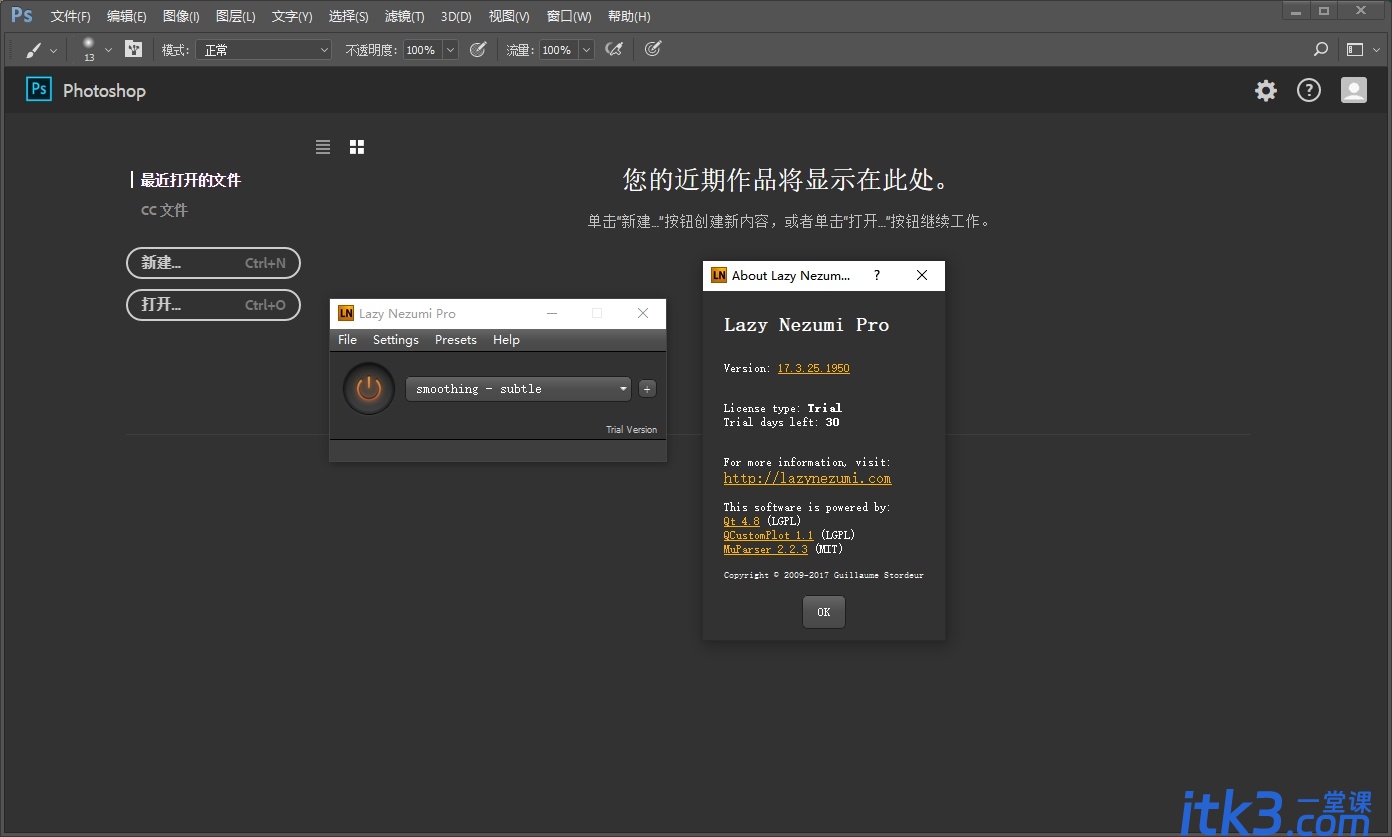Switch to list view icon
Screen dimensions: 1392x837
[x=323, y=147]
